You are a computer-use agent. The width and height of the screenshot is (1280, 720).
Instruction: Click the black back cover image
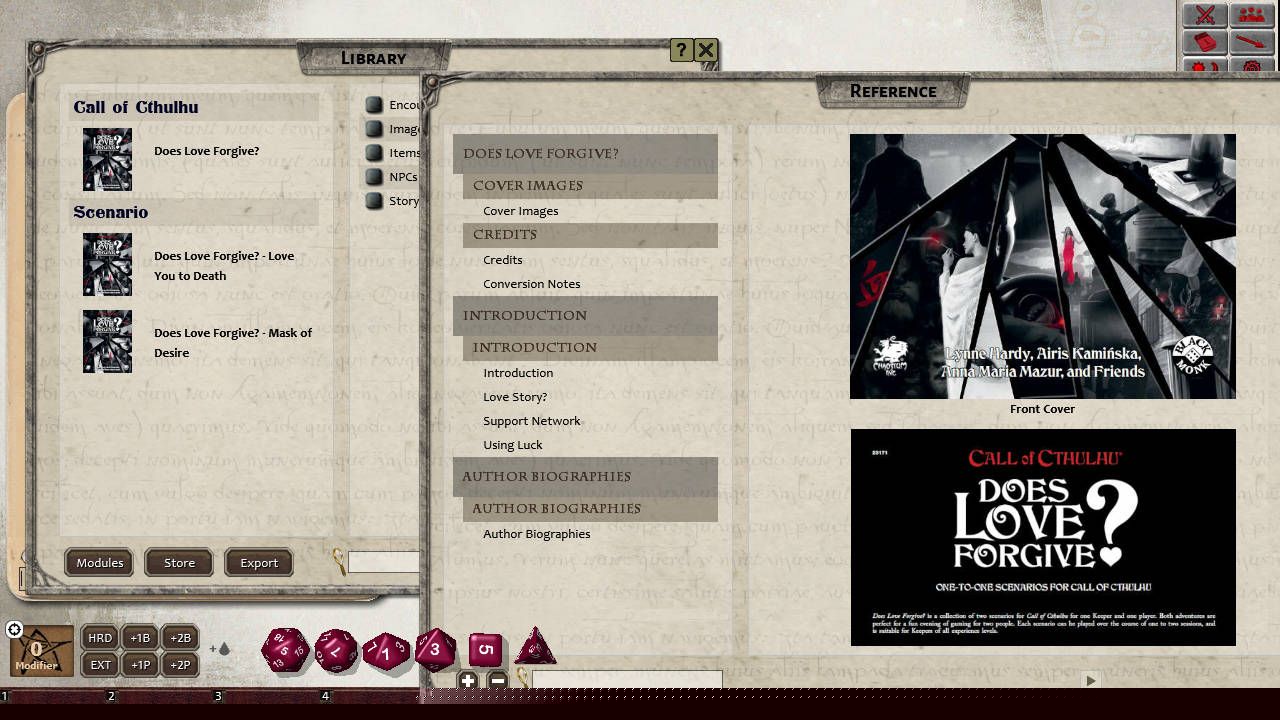1043,537
